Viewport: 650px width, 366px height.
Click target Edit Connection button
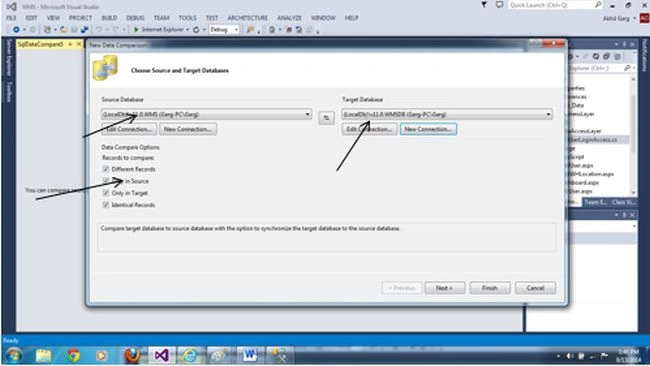(x=369, y=129)
